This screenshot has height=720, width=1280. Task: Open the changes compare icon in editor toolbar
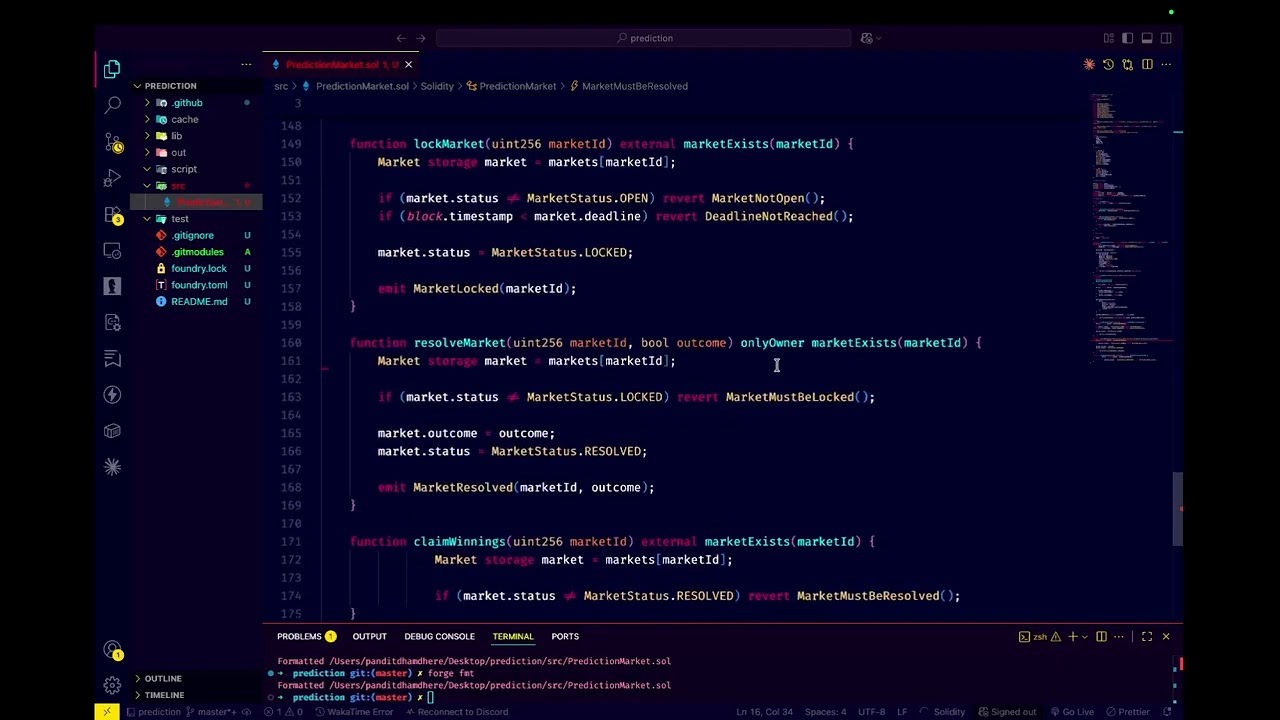pos(1127,64)
